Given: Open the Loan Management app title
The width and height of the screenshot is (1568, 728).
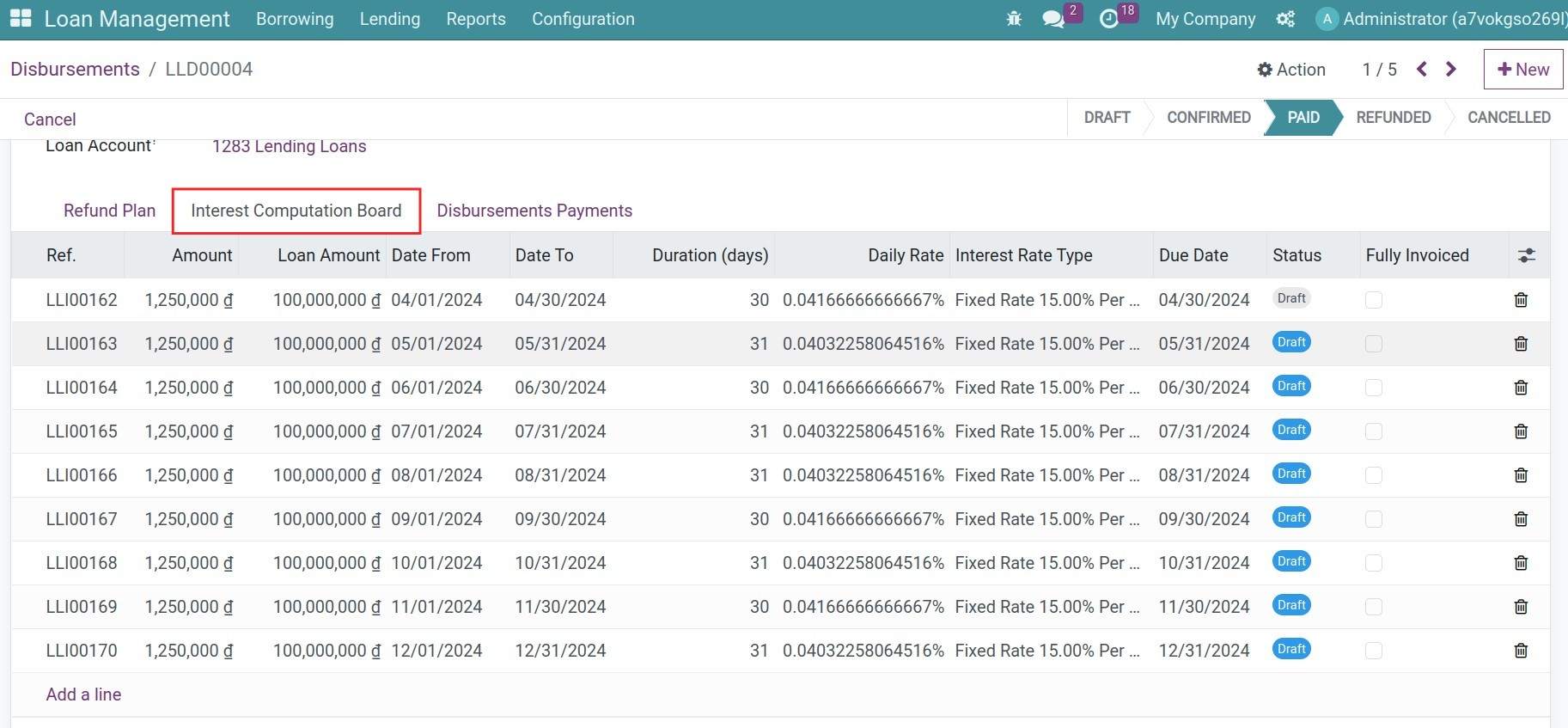Looking at the screenshot, I should pos(137,19).
